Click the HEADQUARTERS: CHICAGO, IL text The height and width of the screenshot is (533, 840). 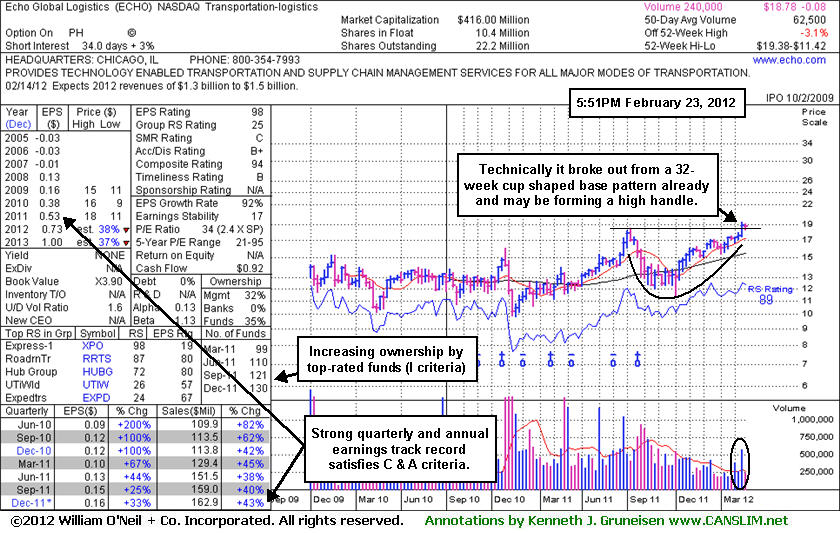pos(82,59)
